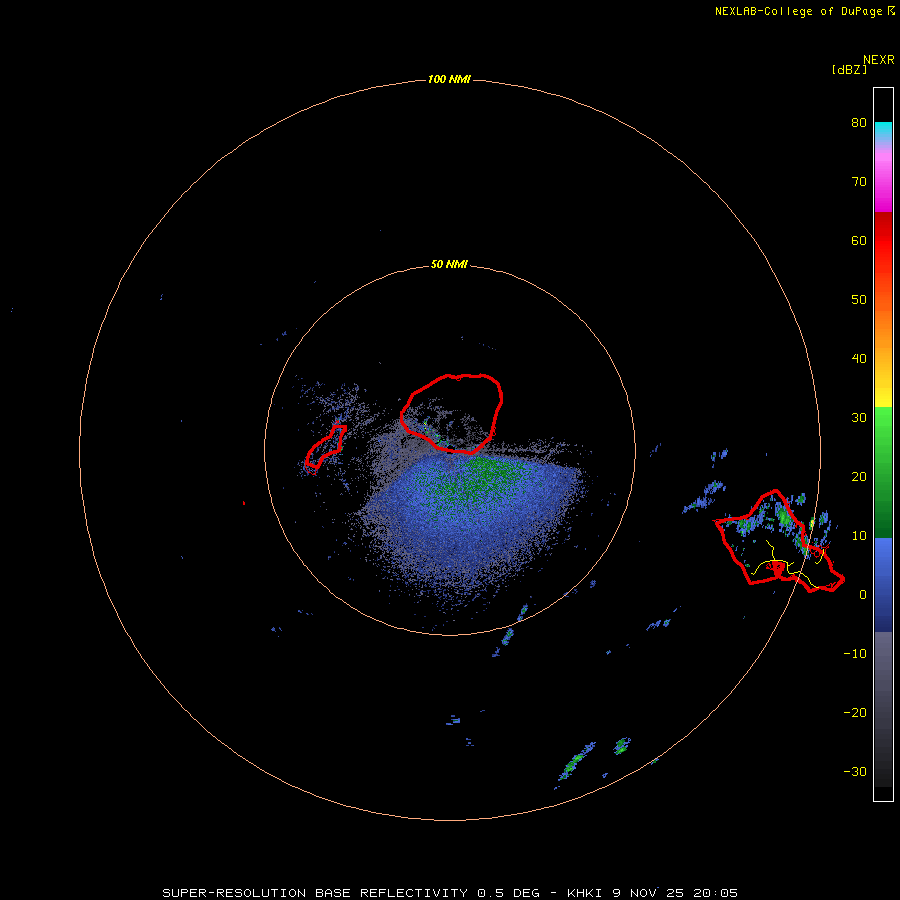Viewport: 900px width, 900px height.
Task: Click the green segment of the color bar
Action: point(883,472)
